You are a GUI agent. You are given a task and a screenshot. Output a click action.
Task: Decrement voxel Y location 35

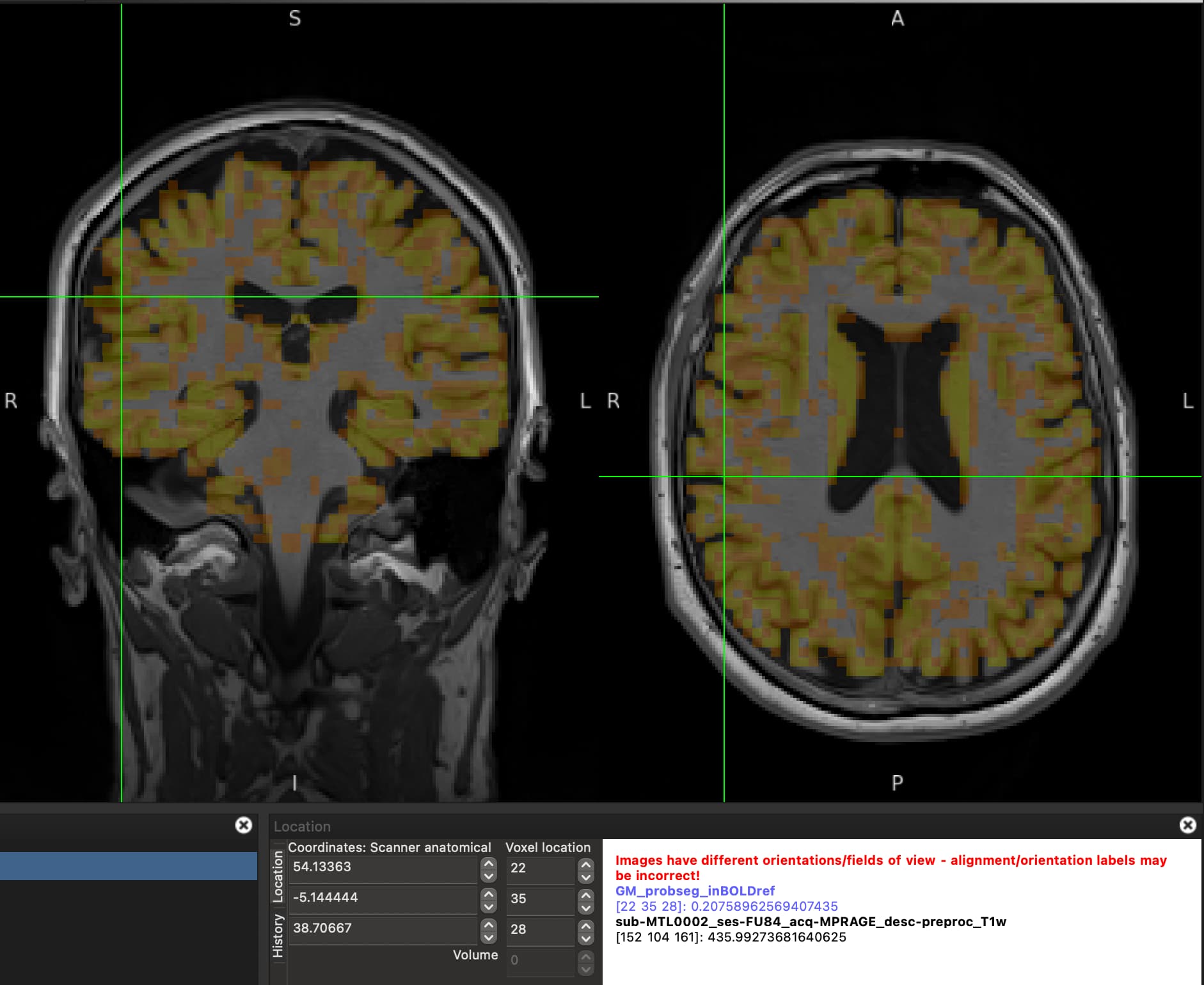(x=585, y=908)
